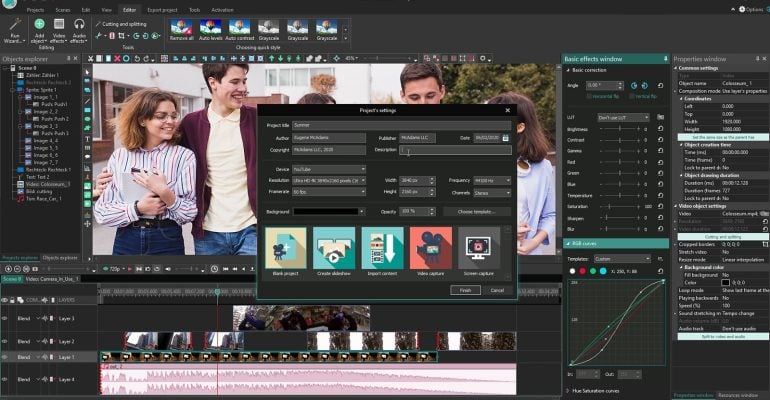
Task: Click rotate 90 degrees counter-clockwise icon
Action: 645,85
